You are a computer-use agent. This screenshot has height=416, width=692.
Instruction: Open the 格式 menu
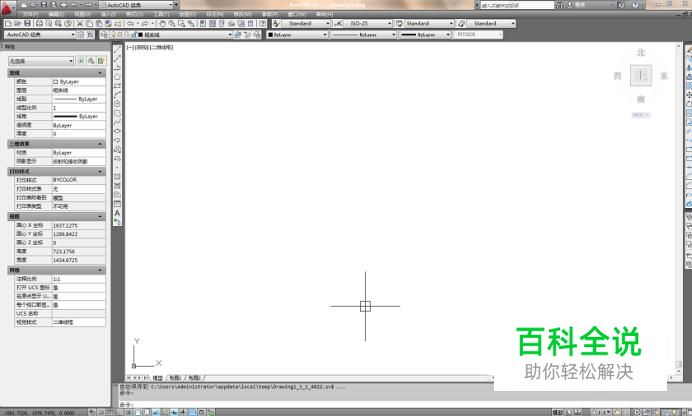click(x=135, y=14)
